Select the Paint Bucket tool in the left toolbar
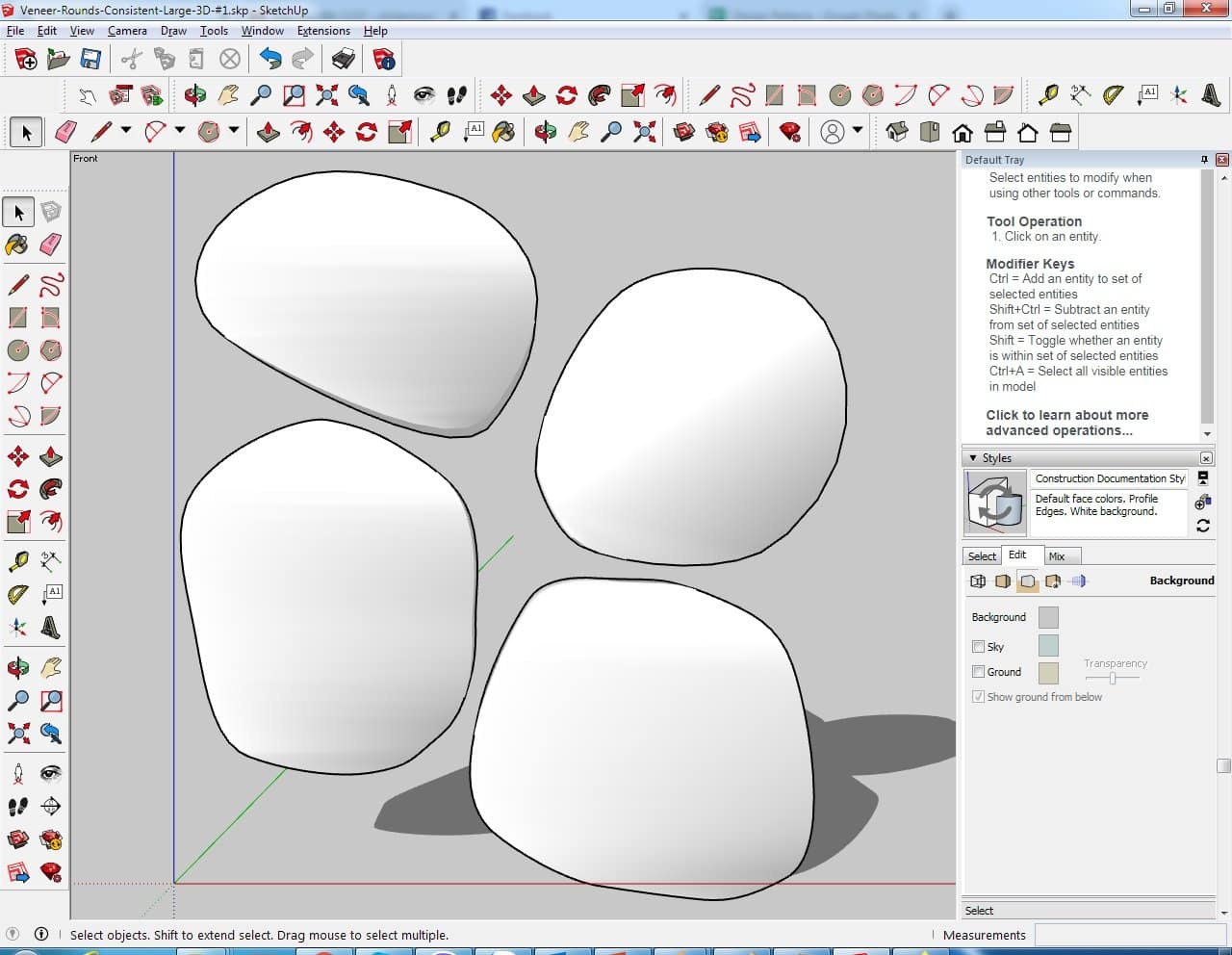This screenshot has width=1232, height=955. pyautogui.click(x=17, y=245)
